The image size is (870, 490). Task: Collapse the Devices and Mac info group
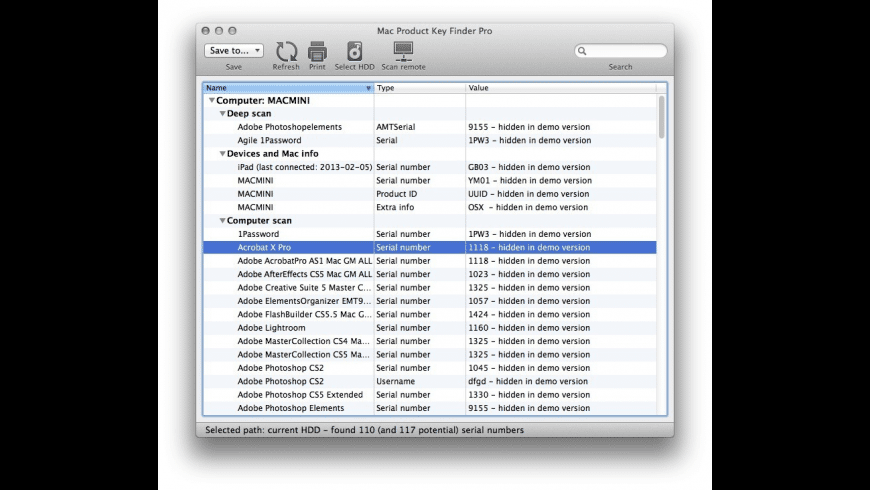(222, 154)
